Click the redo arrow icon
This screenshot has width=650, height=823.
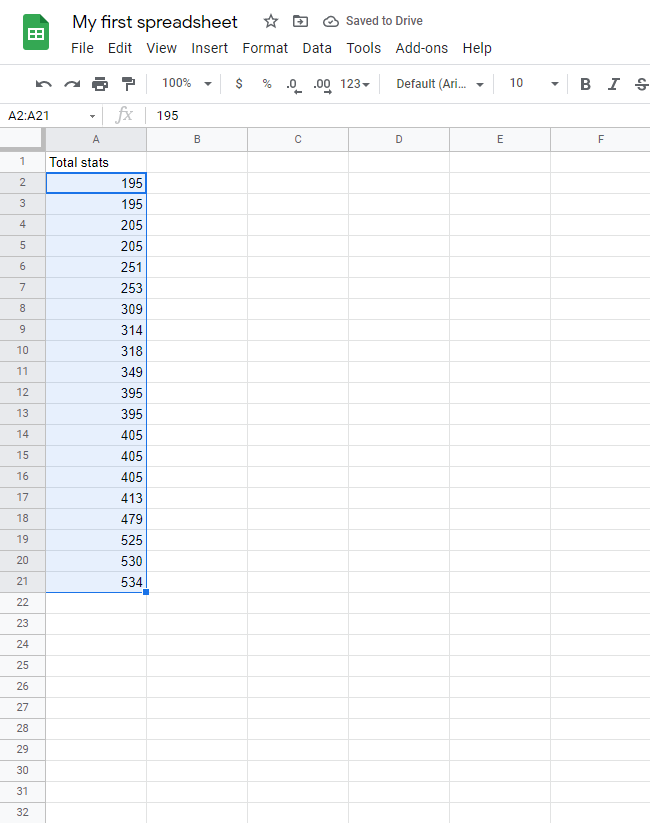71,84
